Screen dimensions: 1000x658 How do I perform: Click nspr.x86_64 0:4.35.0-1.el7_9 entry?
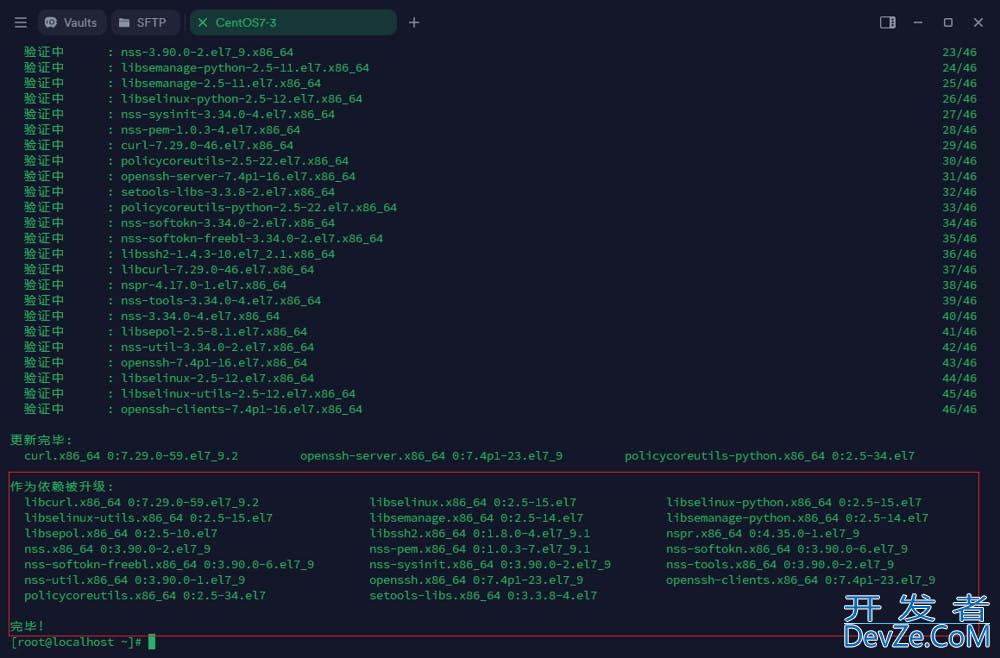(762, 533)
